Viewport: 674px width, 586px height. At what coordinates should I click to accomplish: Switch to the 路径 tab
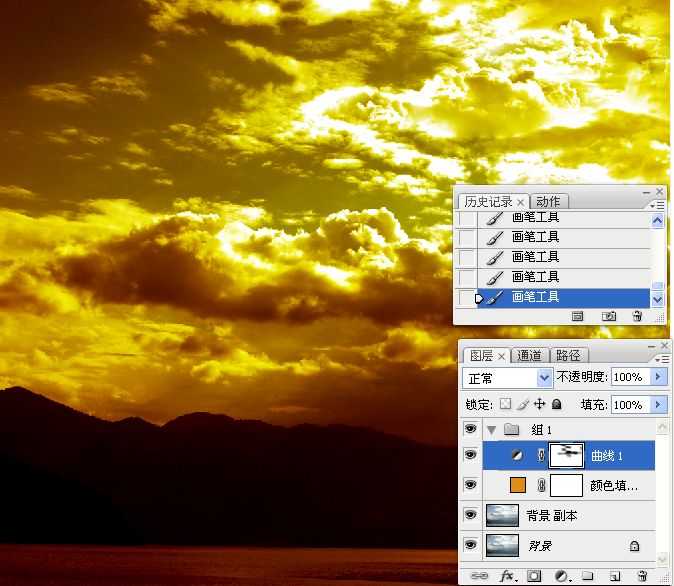(x=568, y=356)
